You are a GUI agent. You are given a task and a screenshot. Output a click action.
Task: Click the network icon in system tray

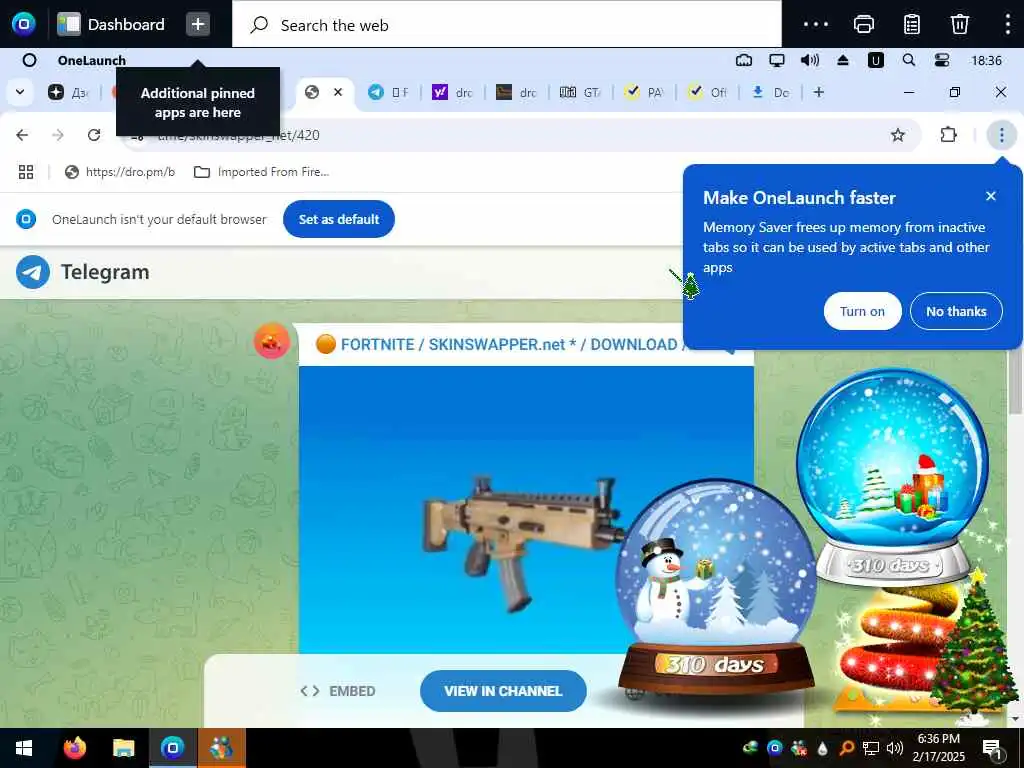pos(871,748)
